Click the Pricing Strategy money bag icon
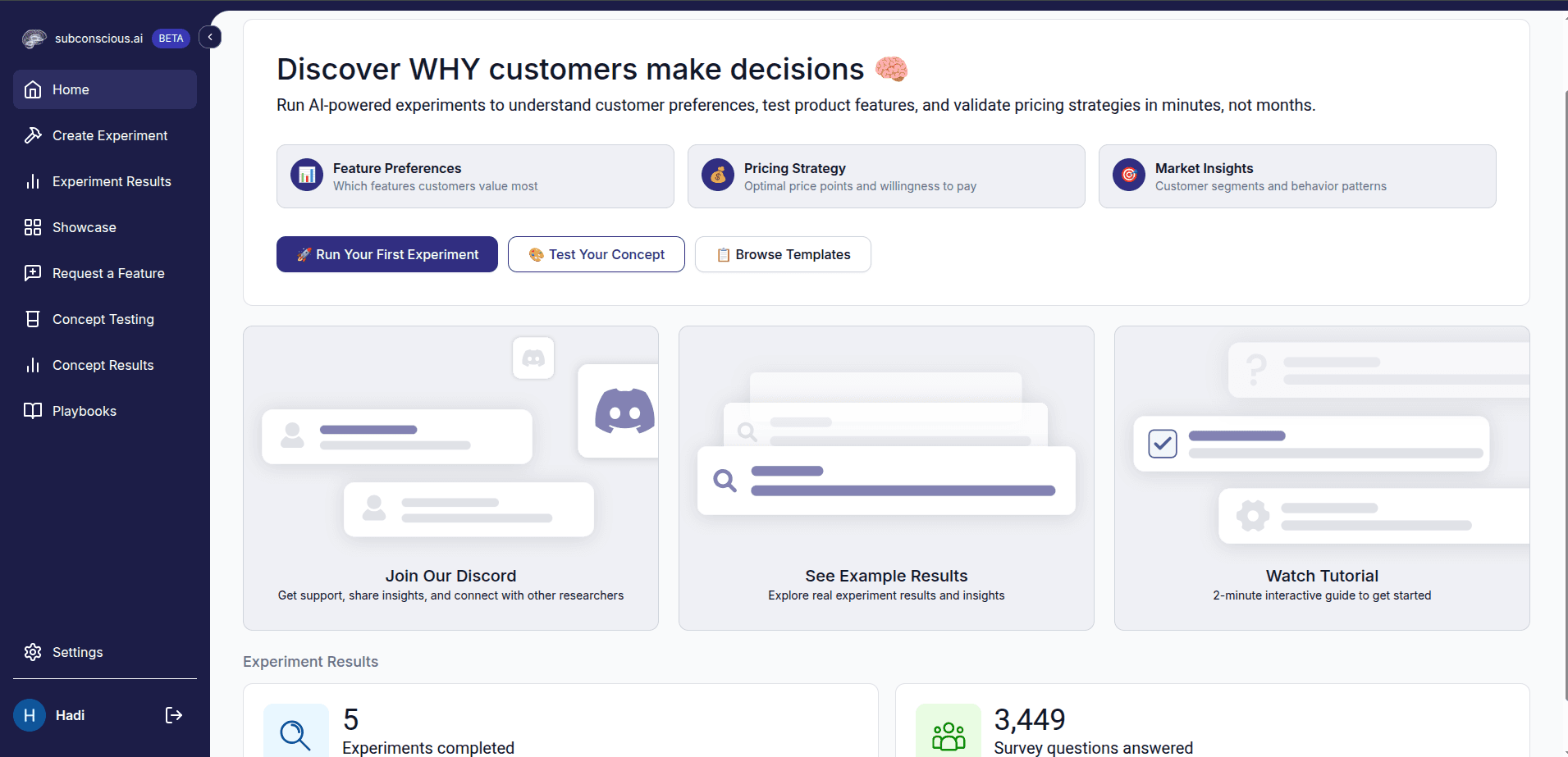The width and height of the screenshot is (1568, 757). [718, 175]
